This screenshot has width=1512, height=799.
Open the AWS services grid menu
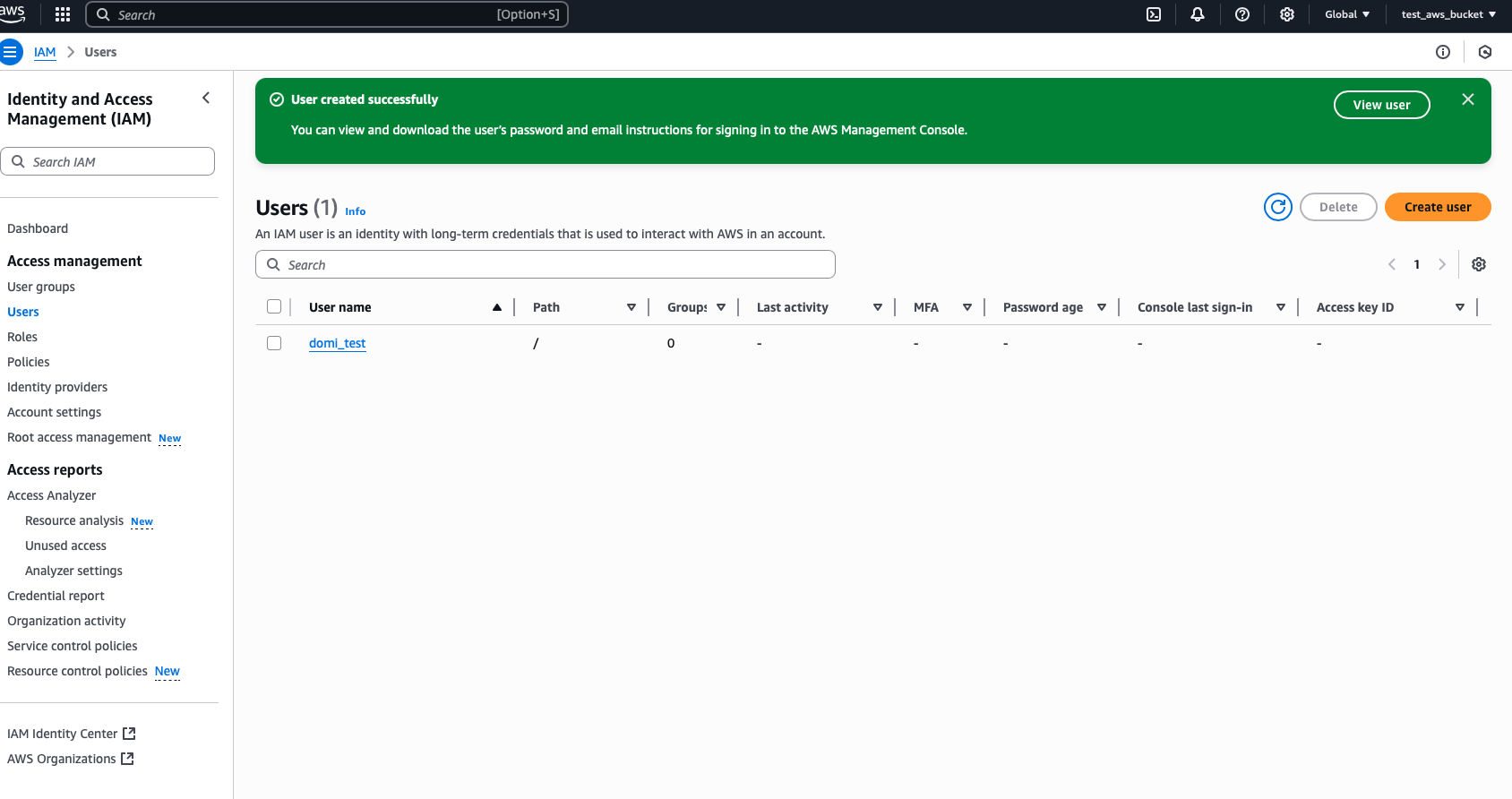point(63,14)
